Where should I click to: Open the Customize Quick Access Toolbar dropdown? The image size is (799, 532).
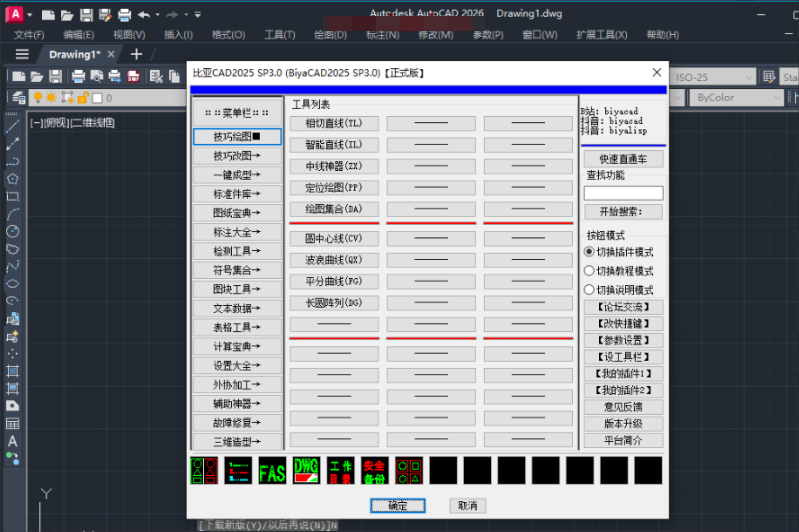click(x=198, y=15)
